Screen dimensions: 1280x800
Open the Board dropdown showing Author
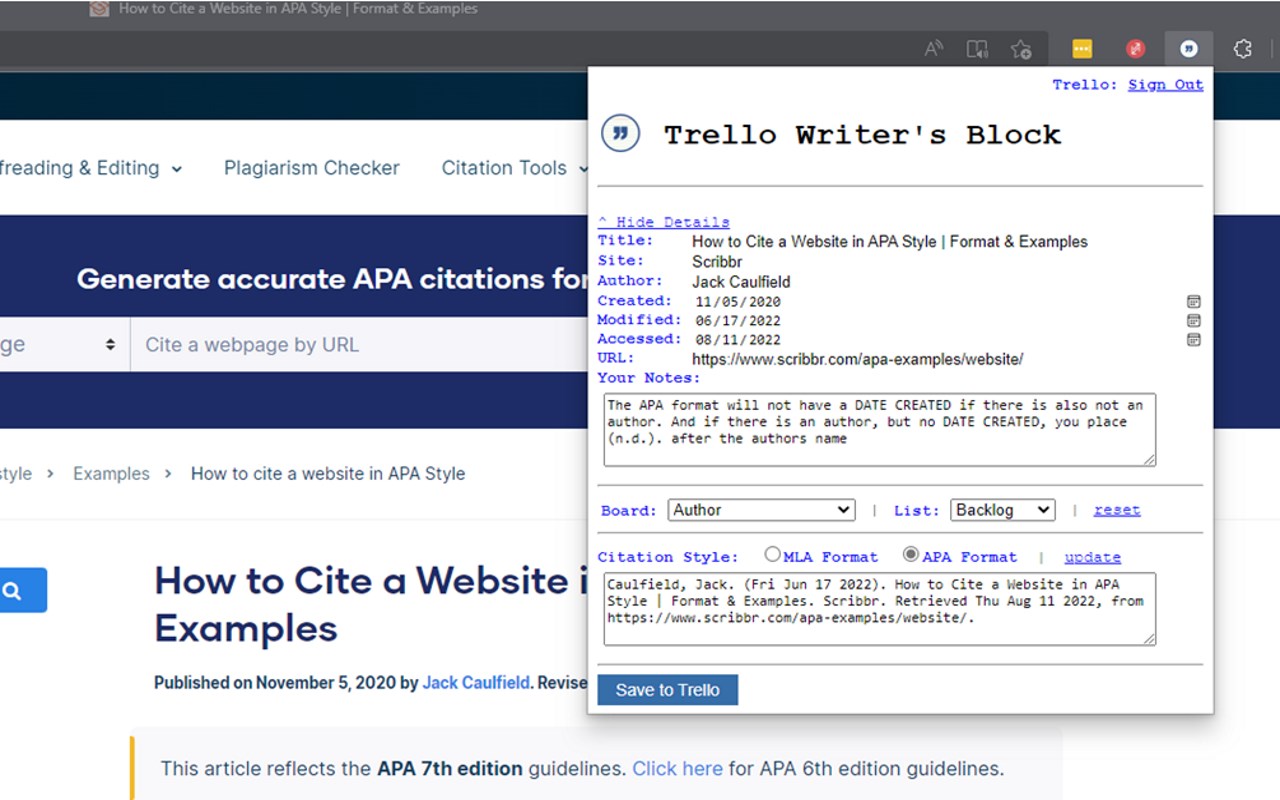coord(762,510)
